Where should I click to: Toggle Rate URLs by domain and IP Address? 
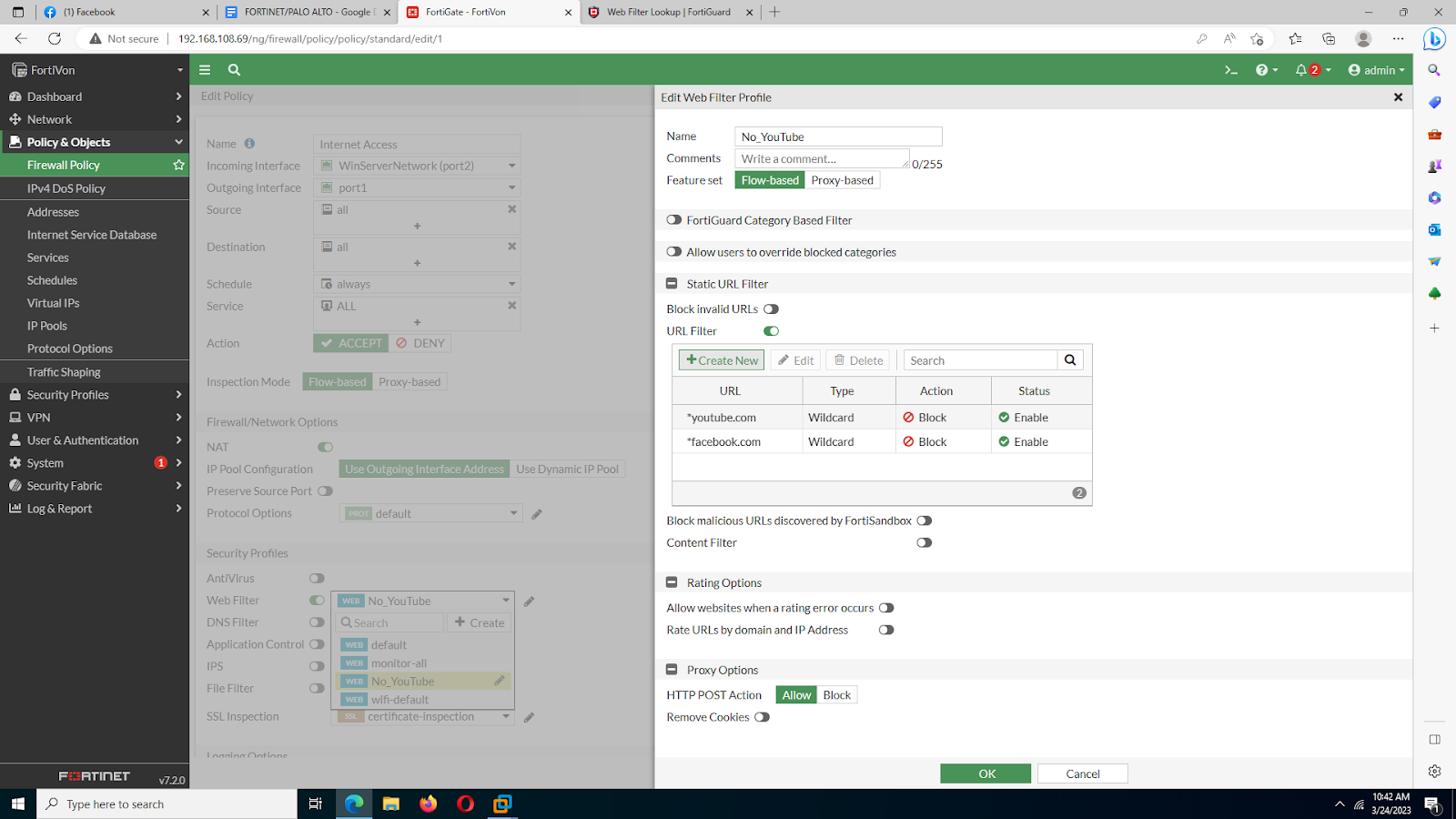(886, 630)
